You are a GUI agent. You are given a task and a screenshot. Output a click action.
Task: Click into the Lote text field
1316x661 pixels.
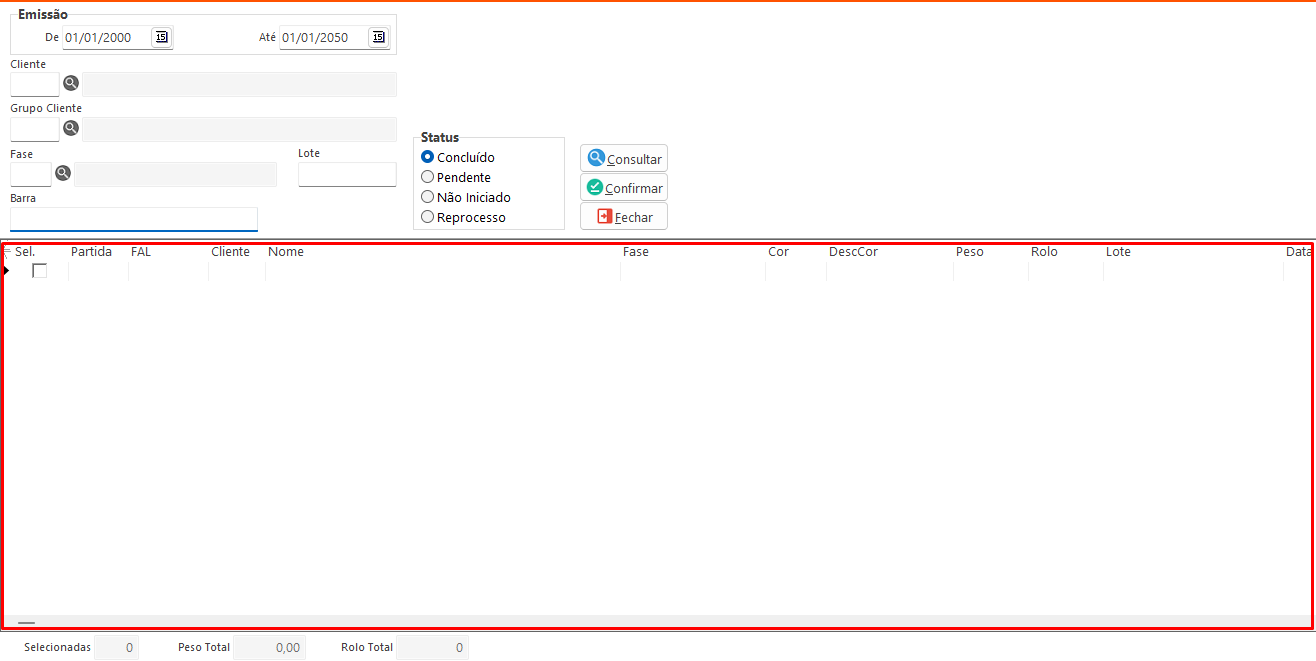click(x=347, y=175)
